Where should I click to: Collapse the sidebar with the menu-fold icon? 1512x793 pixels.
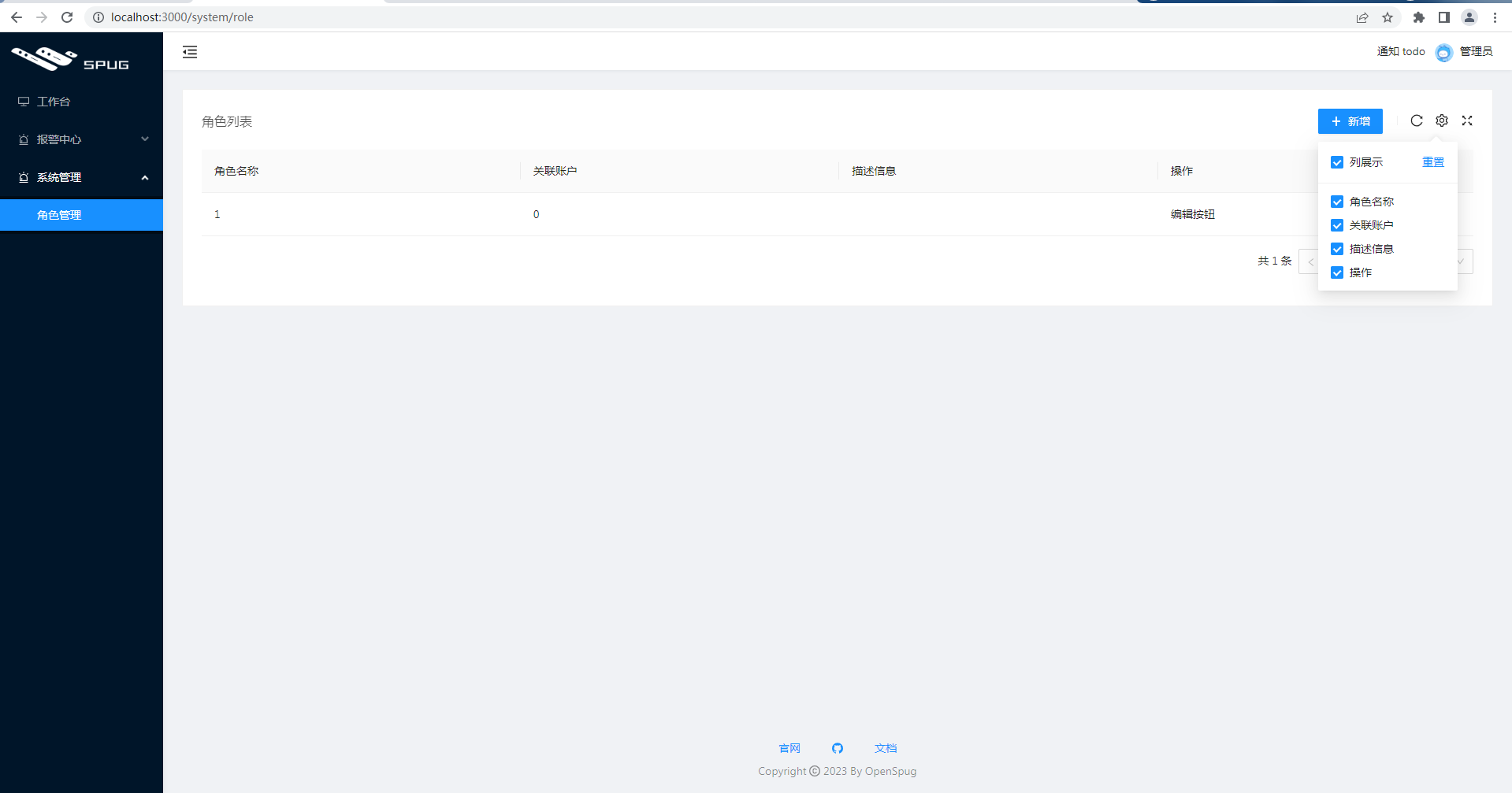(190, 52)
